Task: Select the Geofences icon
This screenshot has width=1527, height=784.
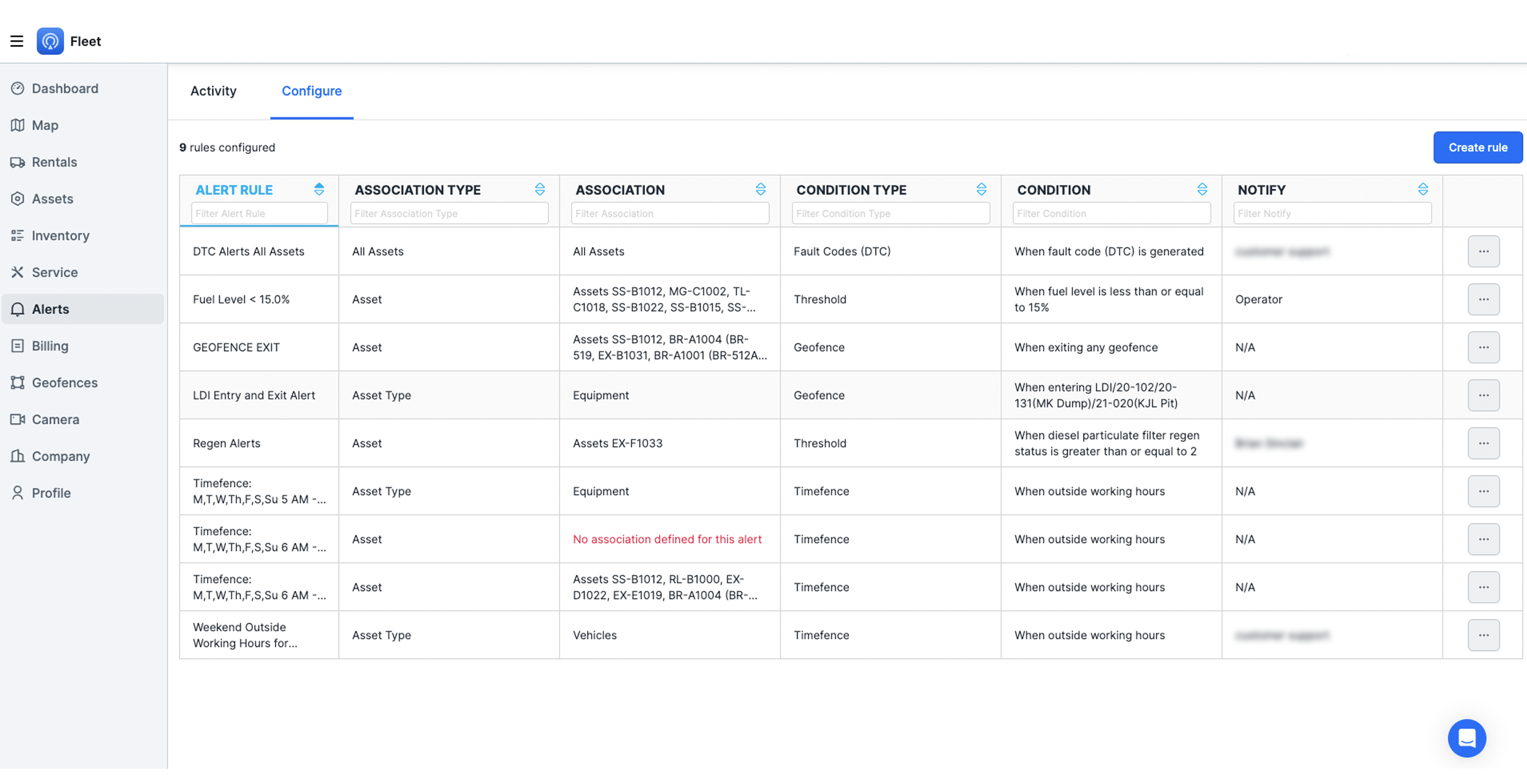Action: tap(17, 382)
